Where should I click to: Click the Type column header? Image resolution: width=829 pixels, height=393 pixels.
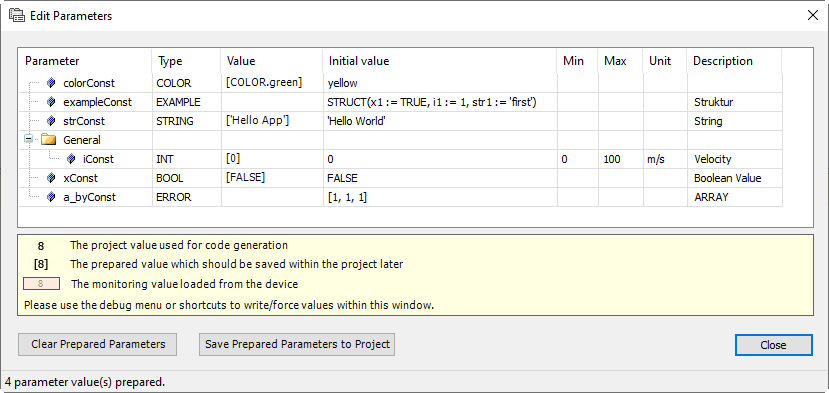click(x=187, y=61)
